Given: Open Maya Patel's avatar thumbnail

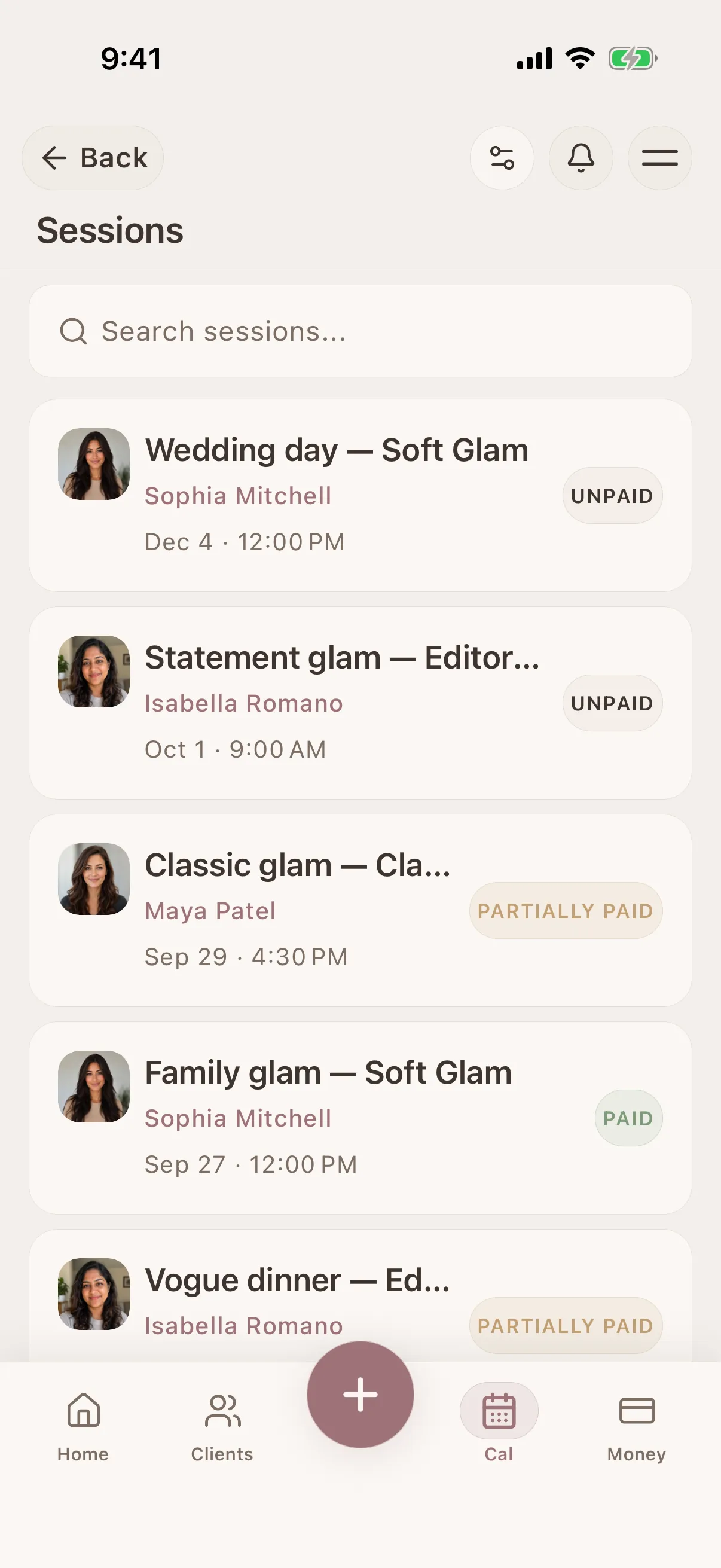Looking at the screenshot, I should (94, 879).
